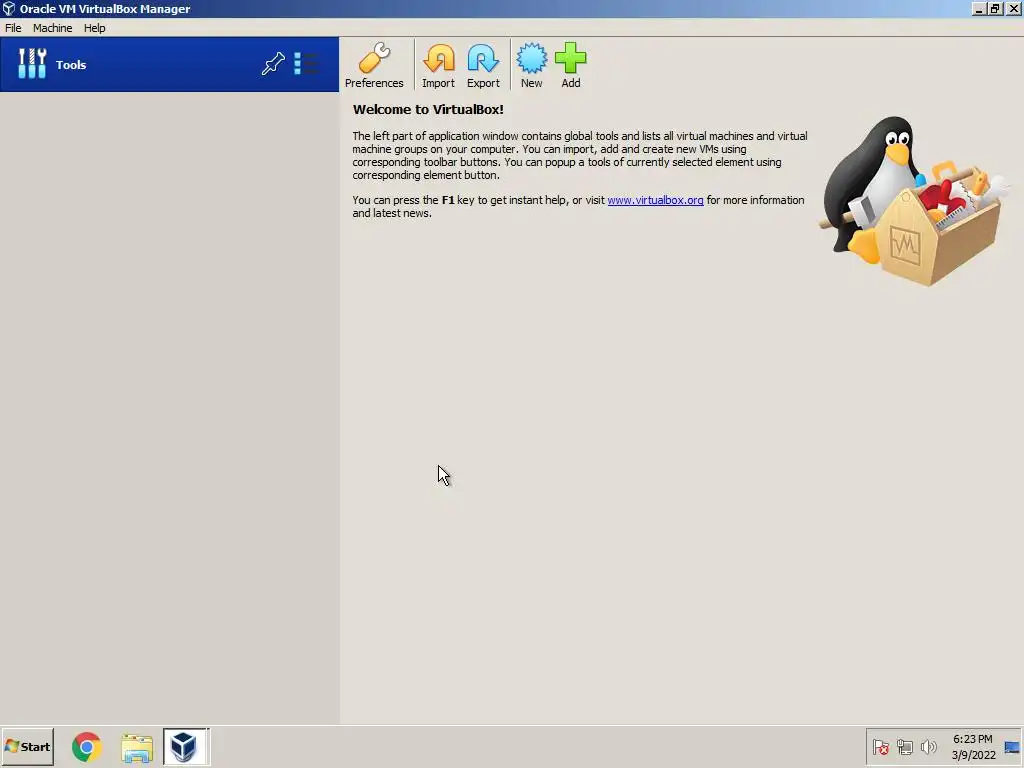Image resolution: width=1024 pixels, height=768 pixels.
Task: Open network tray icon
Action: click(x=904, y=746)
